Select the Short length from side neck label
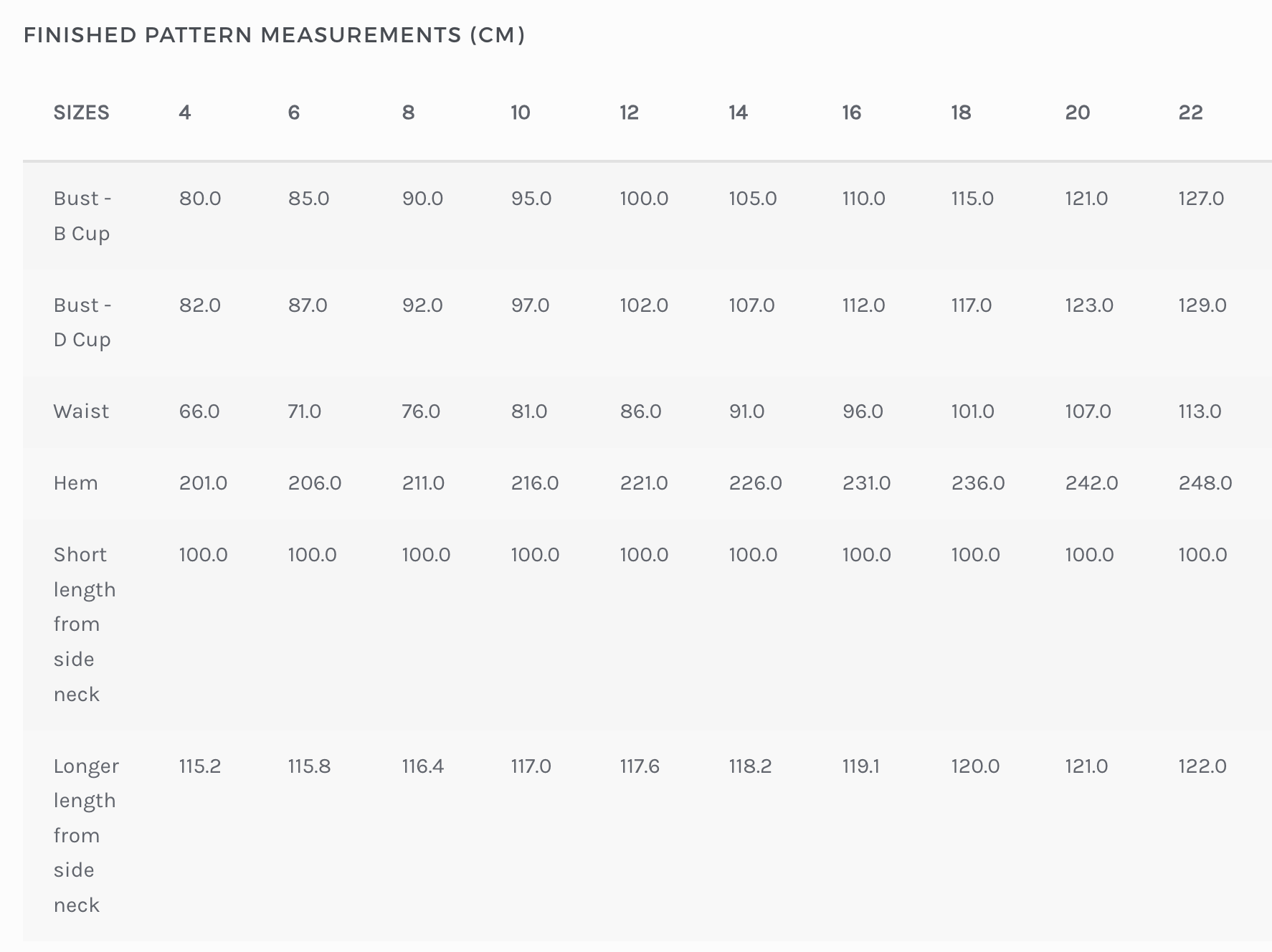1272x952 pixels. pyautogui.click(x=84, y=624)
